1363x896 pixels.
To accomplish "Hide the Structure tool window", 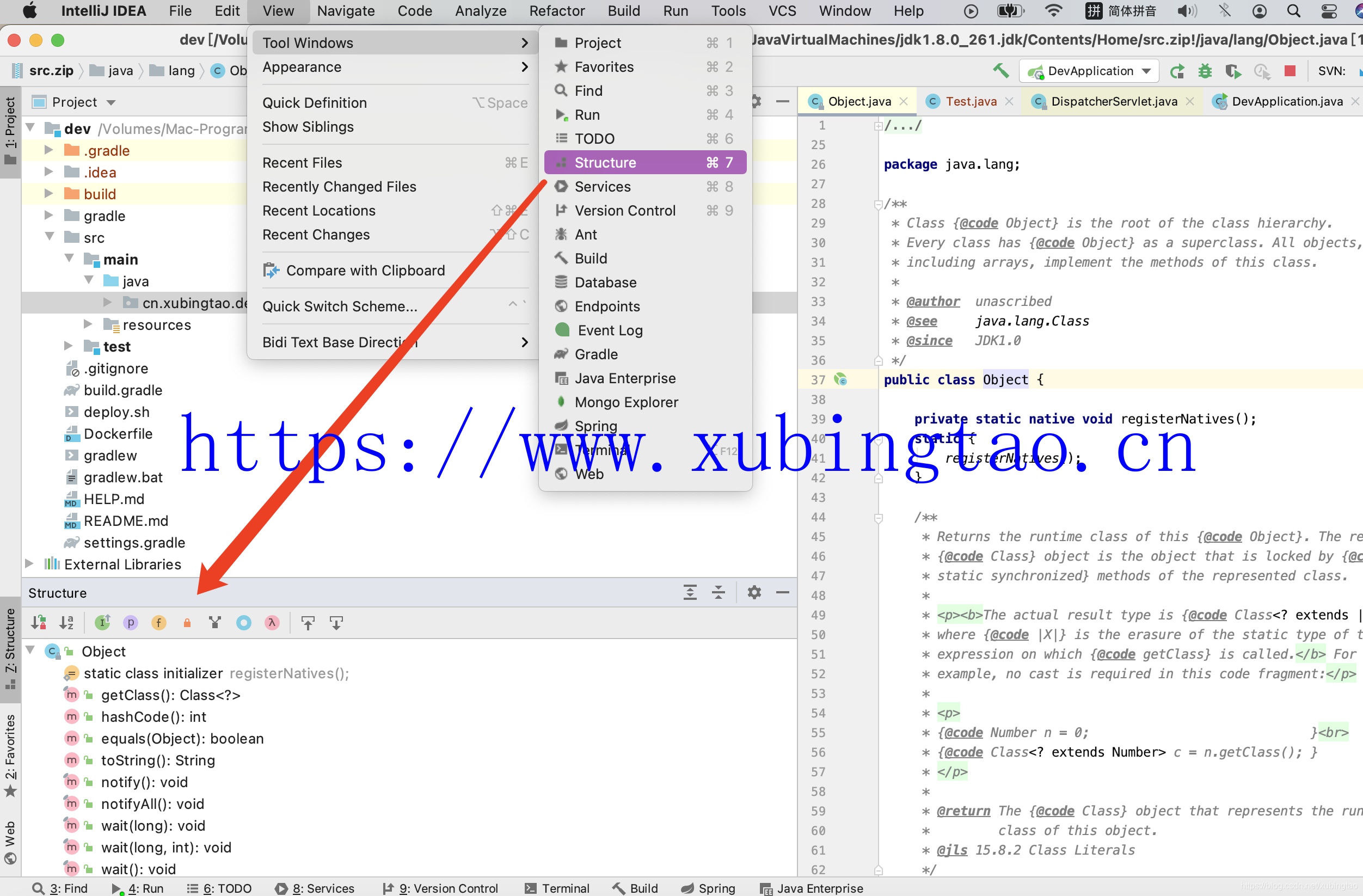I will pyautogui.click(x=783, y=592).
